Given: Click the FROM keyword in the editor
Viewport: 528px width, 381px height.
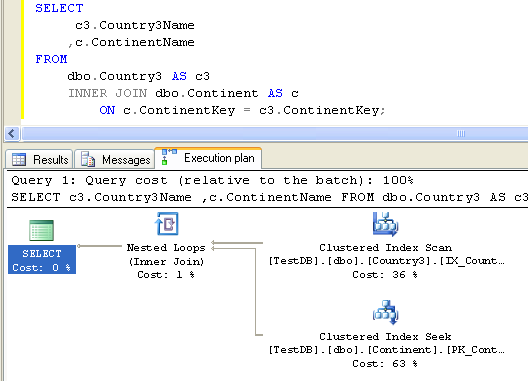Looking at the screenshot, I should pyautogui.click(x=51, y=59).
